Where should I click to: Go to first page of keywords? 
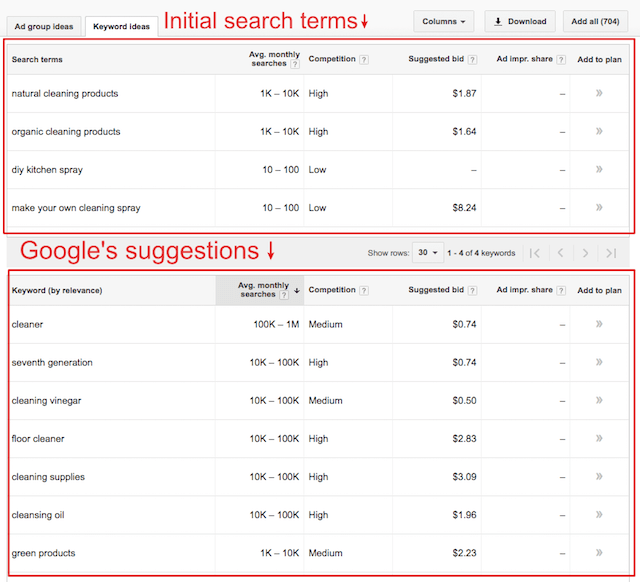[x=535, y=253]
